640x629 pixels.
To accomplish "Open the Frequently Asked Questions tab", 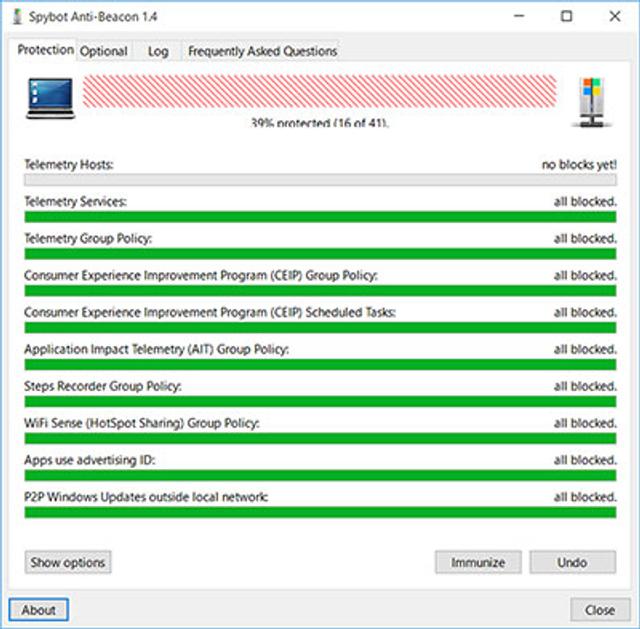I will pos(262,51).
